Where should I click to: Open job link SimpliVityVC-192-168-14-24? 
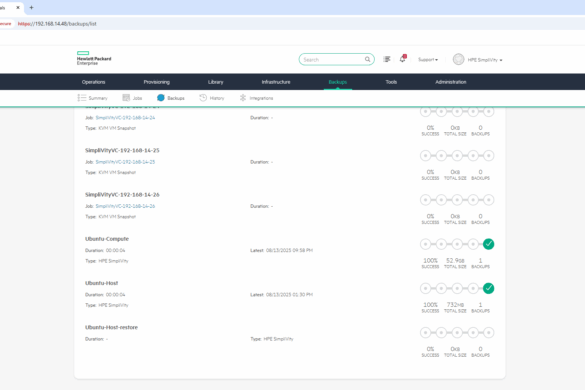pyautogui.click(x=125, y=118)
